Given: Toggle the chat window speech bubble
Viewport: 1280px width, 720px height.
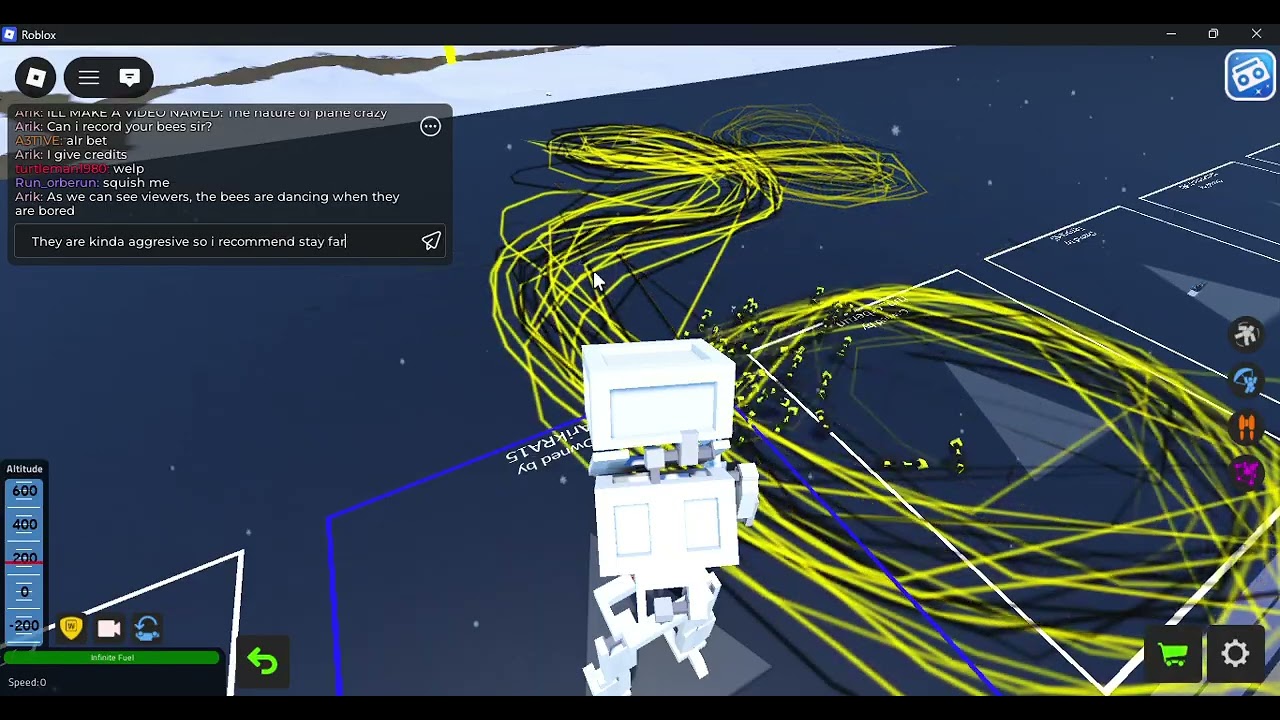Looking at the screenshot, I should (129, 77).
